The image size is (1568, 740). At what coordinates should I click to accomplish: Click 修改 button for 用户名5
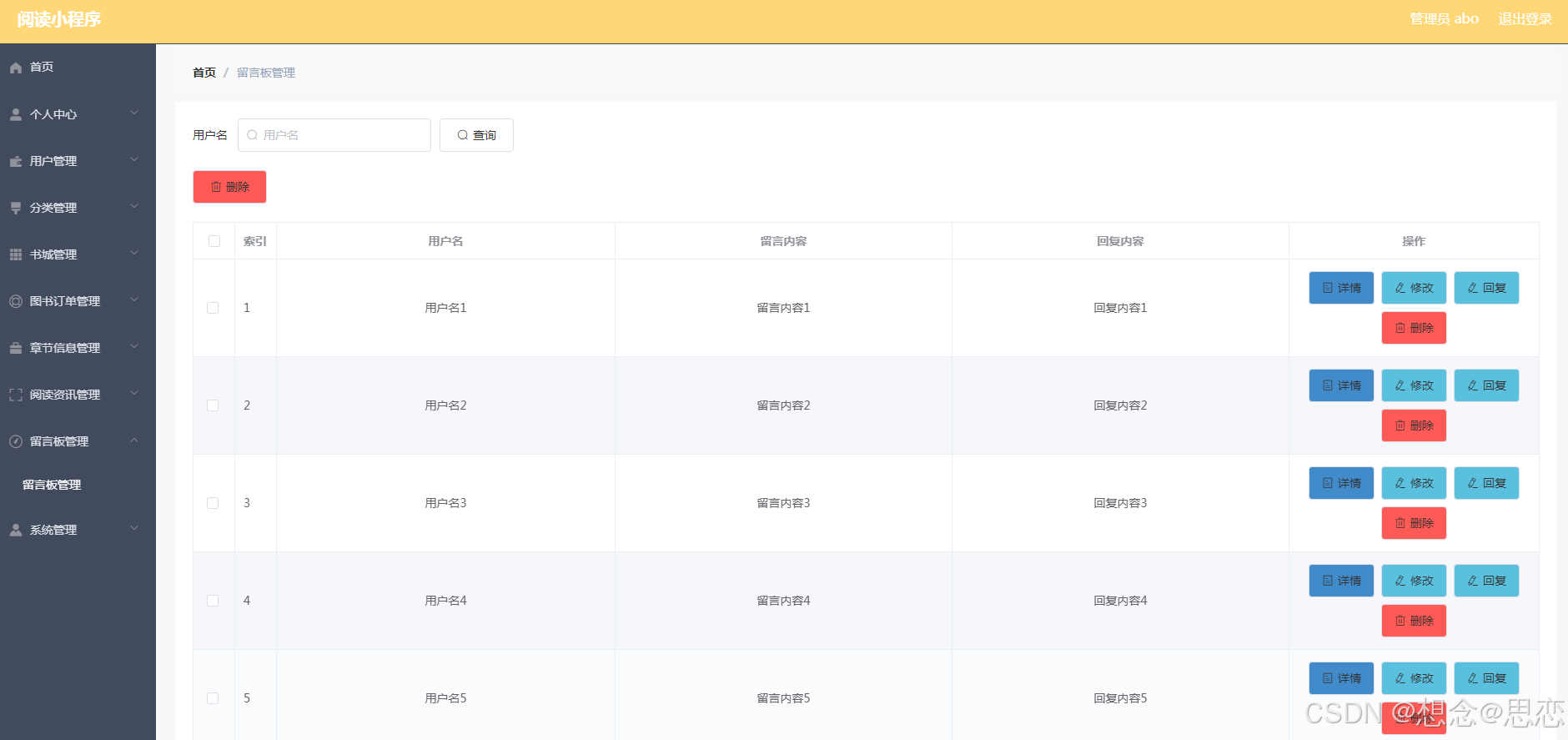(1414, 678)
